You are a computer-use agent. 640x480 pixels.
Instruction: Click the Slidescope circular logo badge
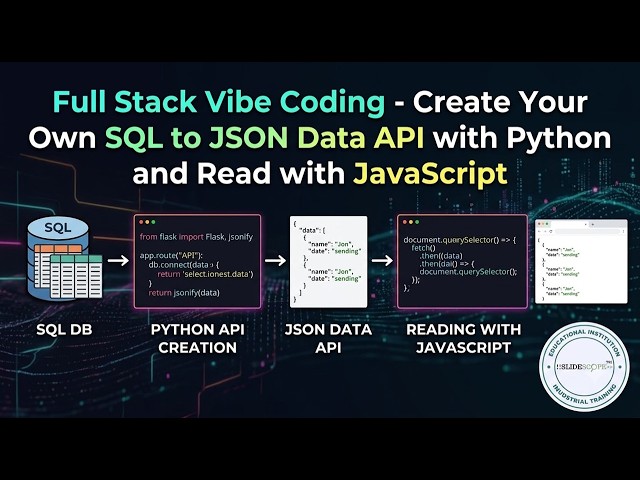584,367
